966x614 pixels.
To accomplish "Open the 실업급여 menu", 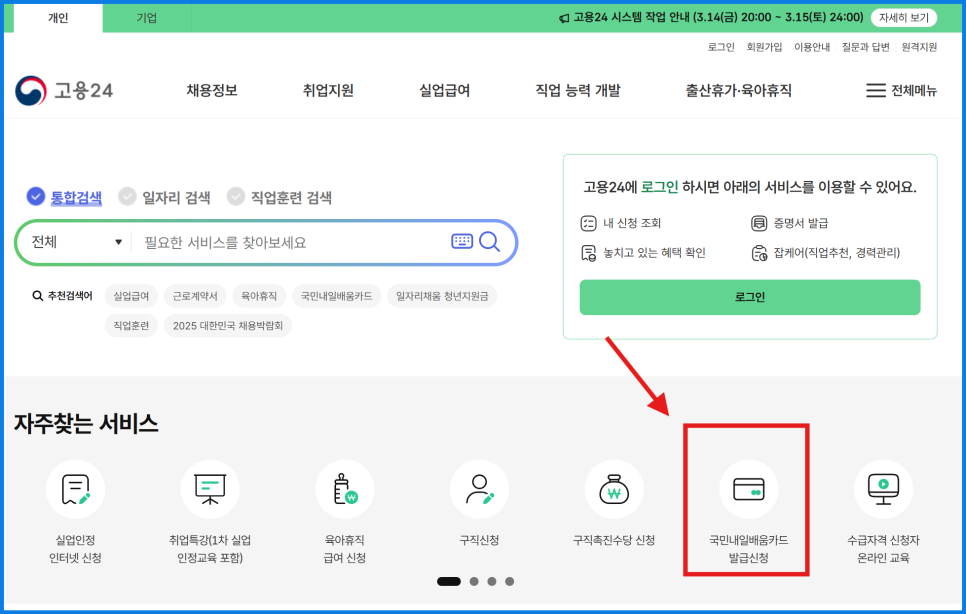I will point(445,91).
